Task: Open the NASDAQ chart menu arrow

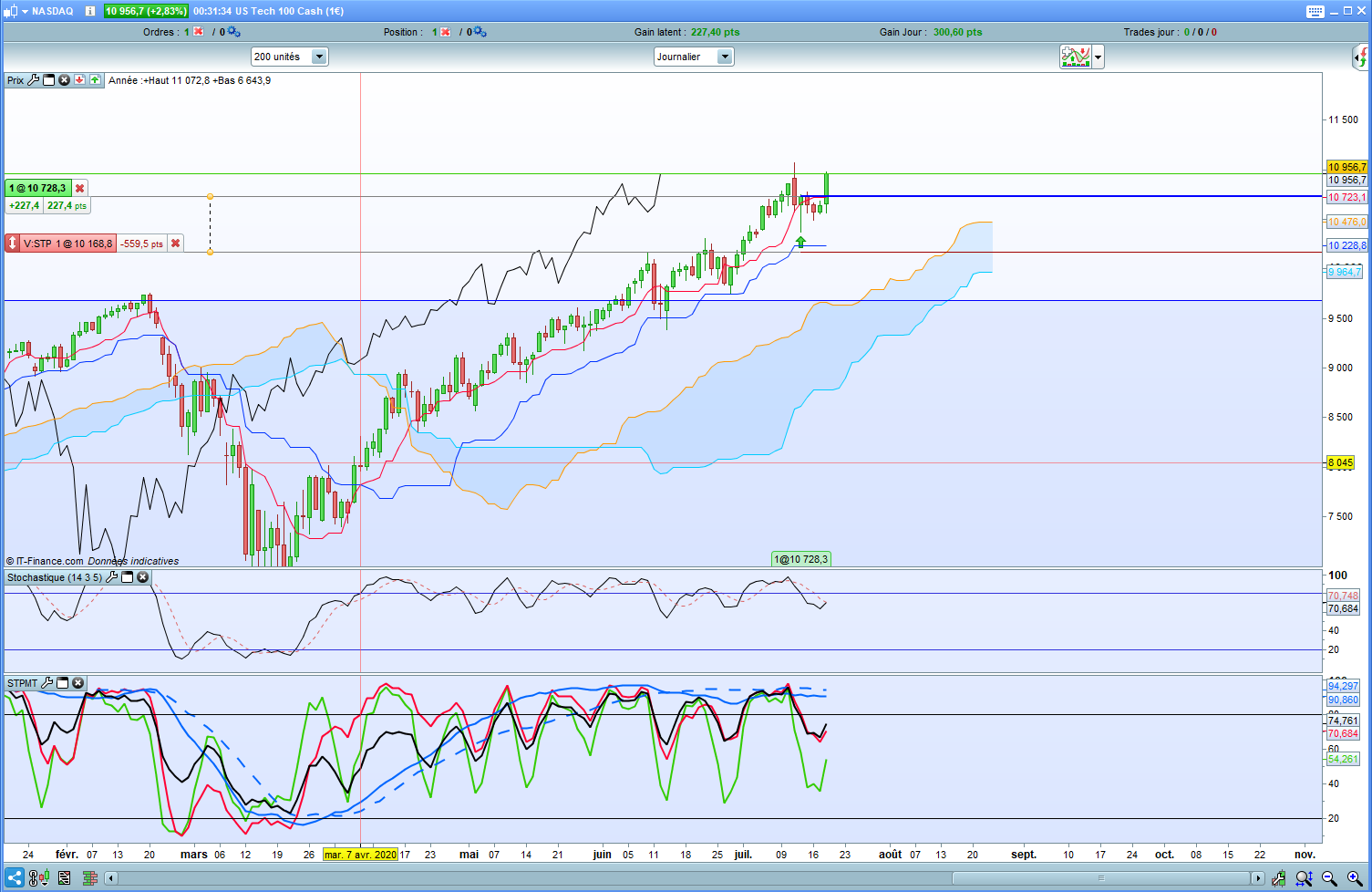Action: click(x=25, y=11)
